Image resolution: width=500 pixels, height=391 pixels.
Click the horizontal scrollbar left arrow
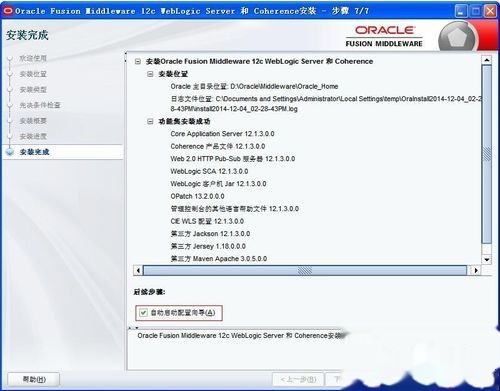pos(138,270)
